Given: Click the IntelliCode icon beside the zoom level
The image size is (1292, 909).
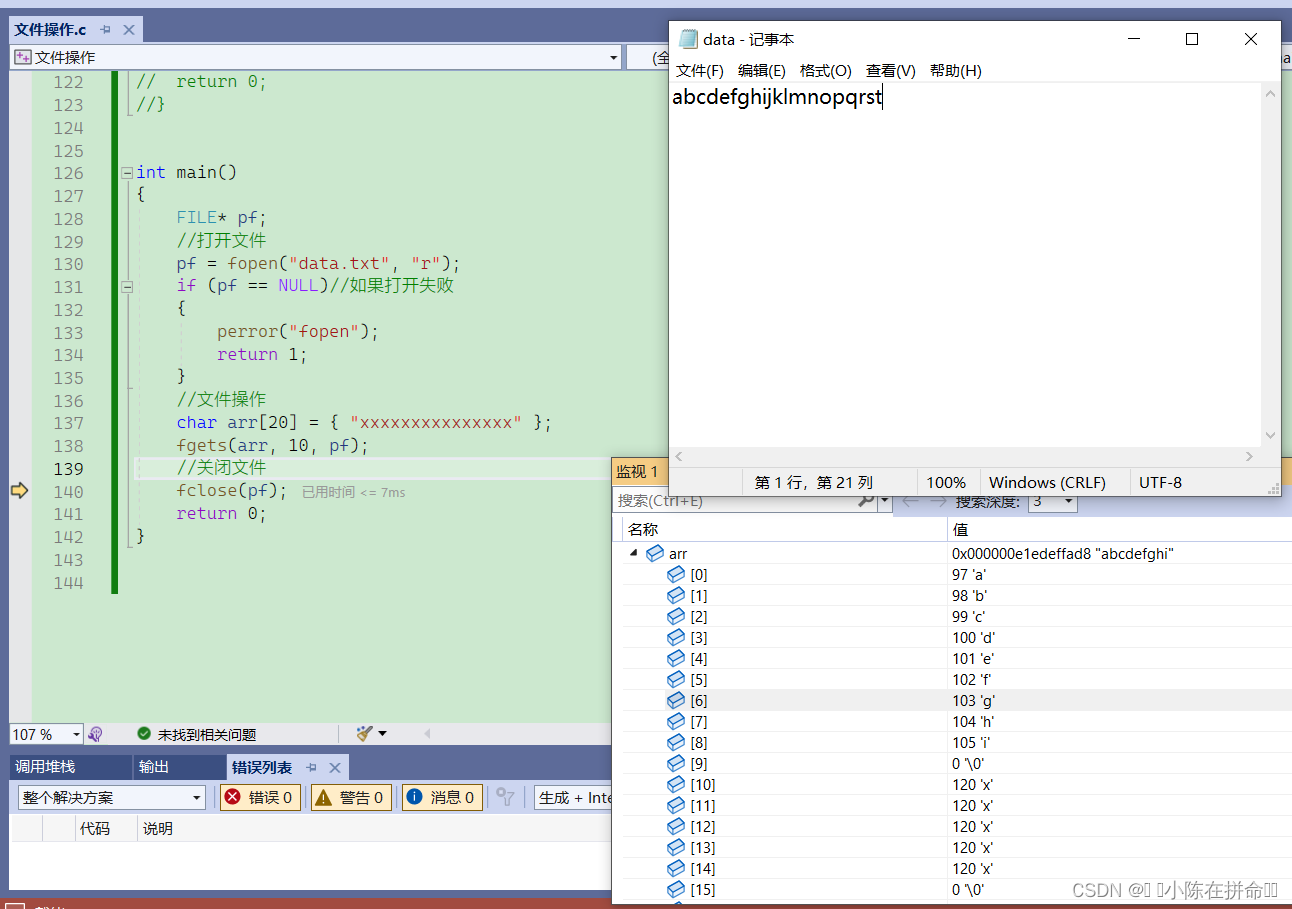Looking at the screenshot, I should tap(96, 734).
